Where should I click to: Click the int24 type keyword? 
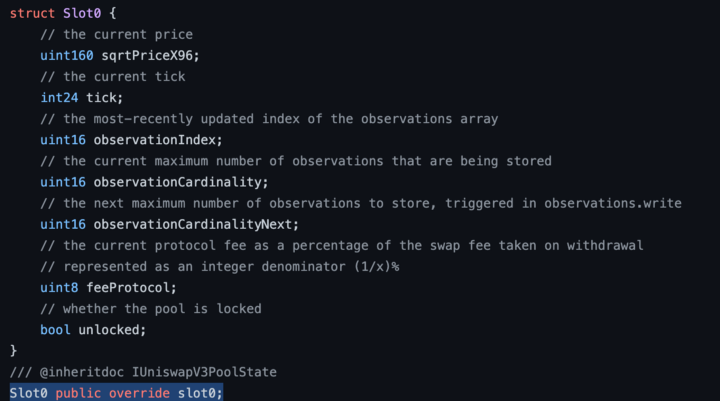pos(59,97)
